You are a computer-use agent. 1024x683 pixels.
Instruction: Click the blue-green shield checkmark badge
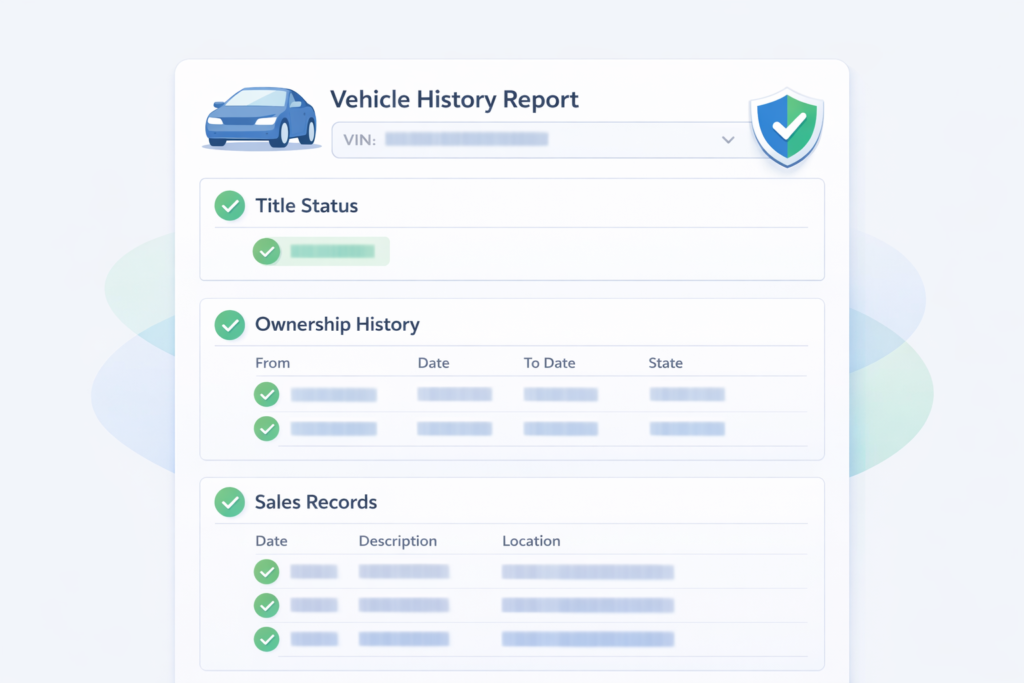[x=787, y=126]
